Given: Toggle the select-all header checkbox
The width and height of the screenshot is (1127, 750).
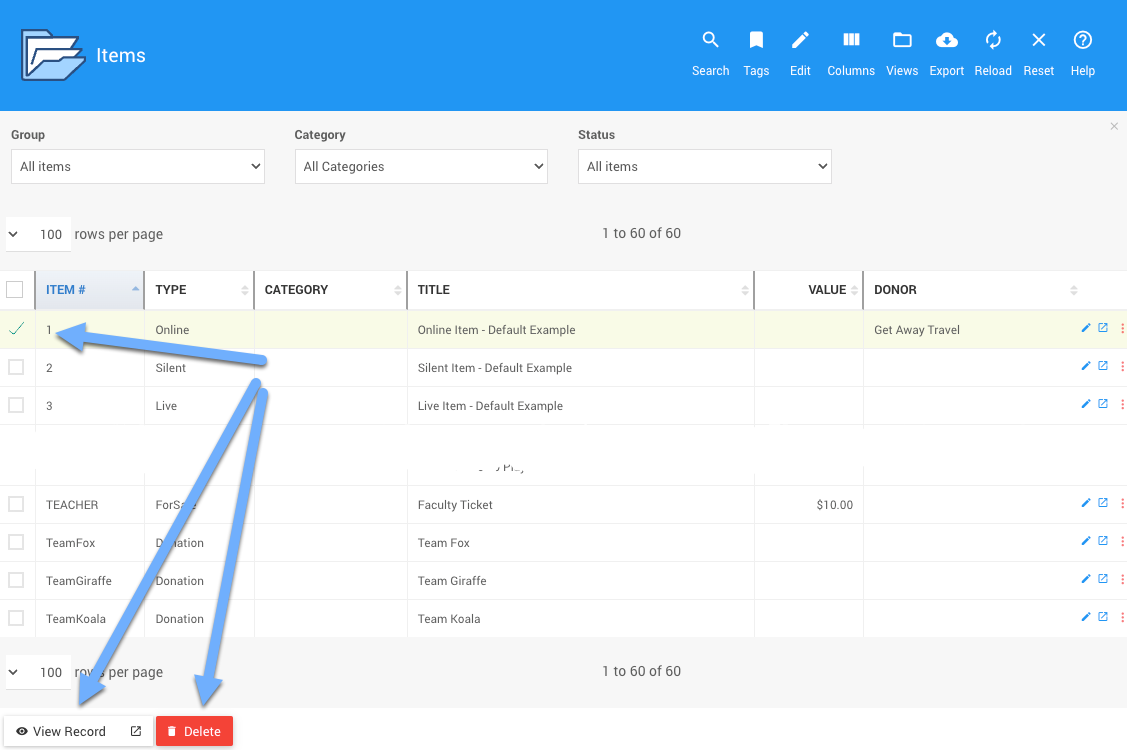Looking at the screenshot, I should pyautogui.click(x=15, y=290).
